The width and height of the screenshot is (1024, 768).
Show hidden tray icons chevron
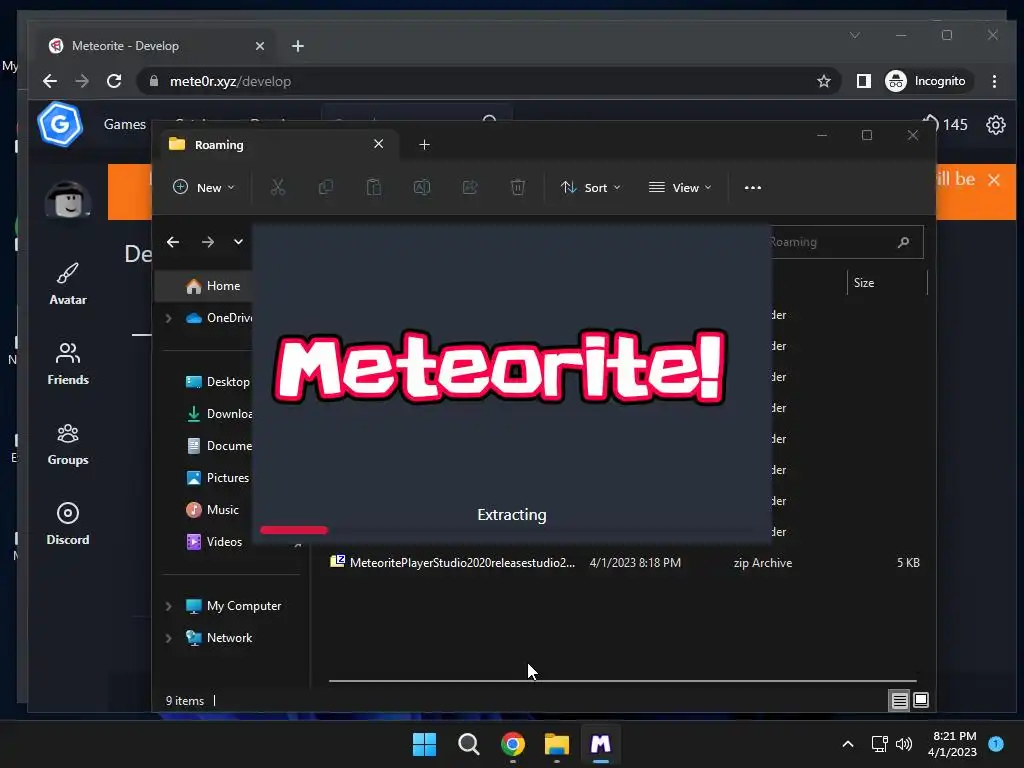pyautogui.click(x=848, y=744)
